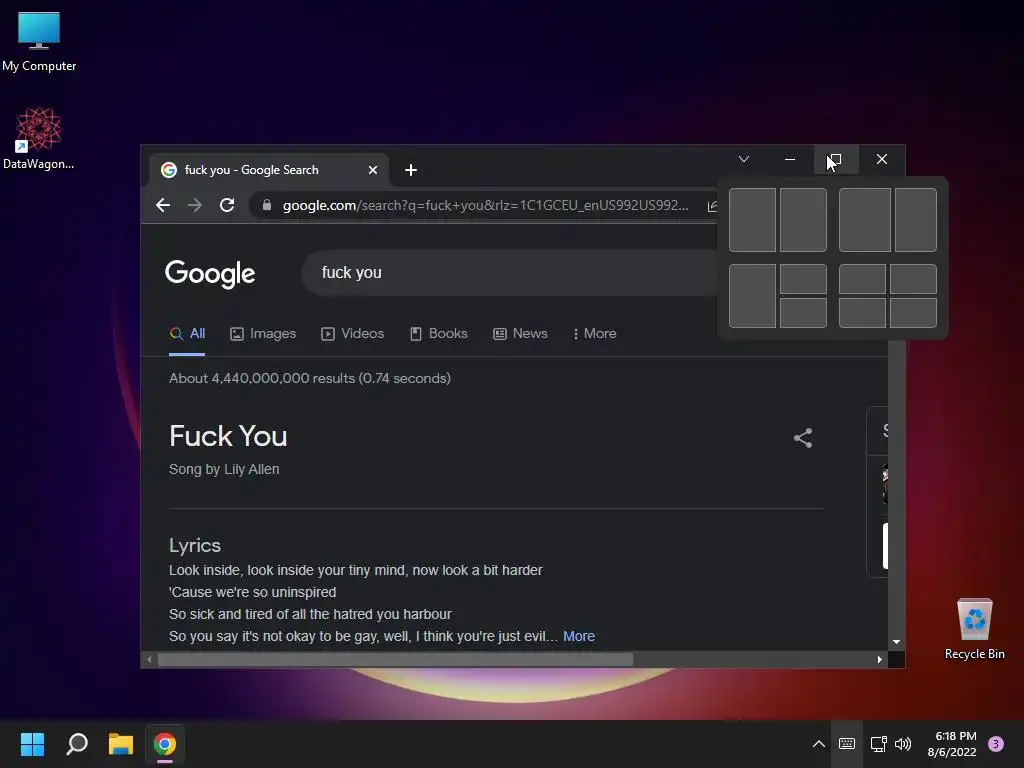This screenshot has height=768, width=1024.
Task: Click the volume speaker tray icon
Action: point(903,744)
